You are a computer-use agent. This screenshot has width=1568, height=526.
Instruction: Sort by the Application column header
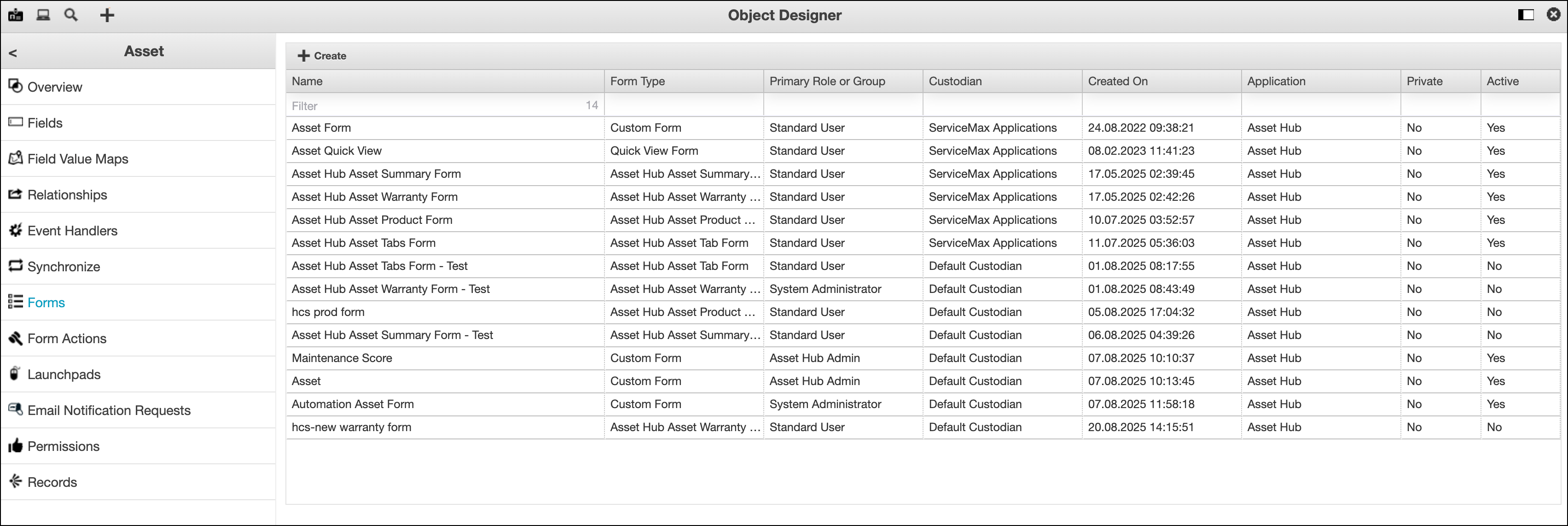tap(1321, 81)
